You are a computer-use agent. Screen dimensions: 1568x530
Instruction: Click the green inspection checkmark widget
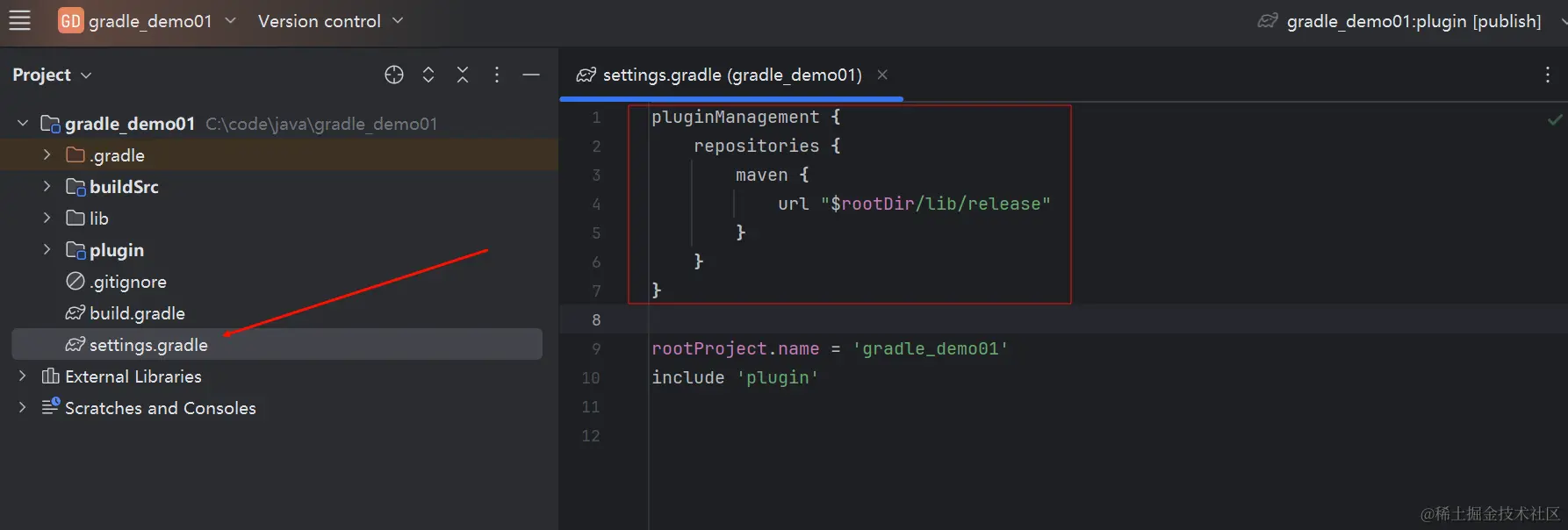click(1555, 119)
